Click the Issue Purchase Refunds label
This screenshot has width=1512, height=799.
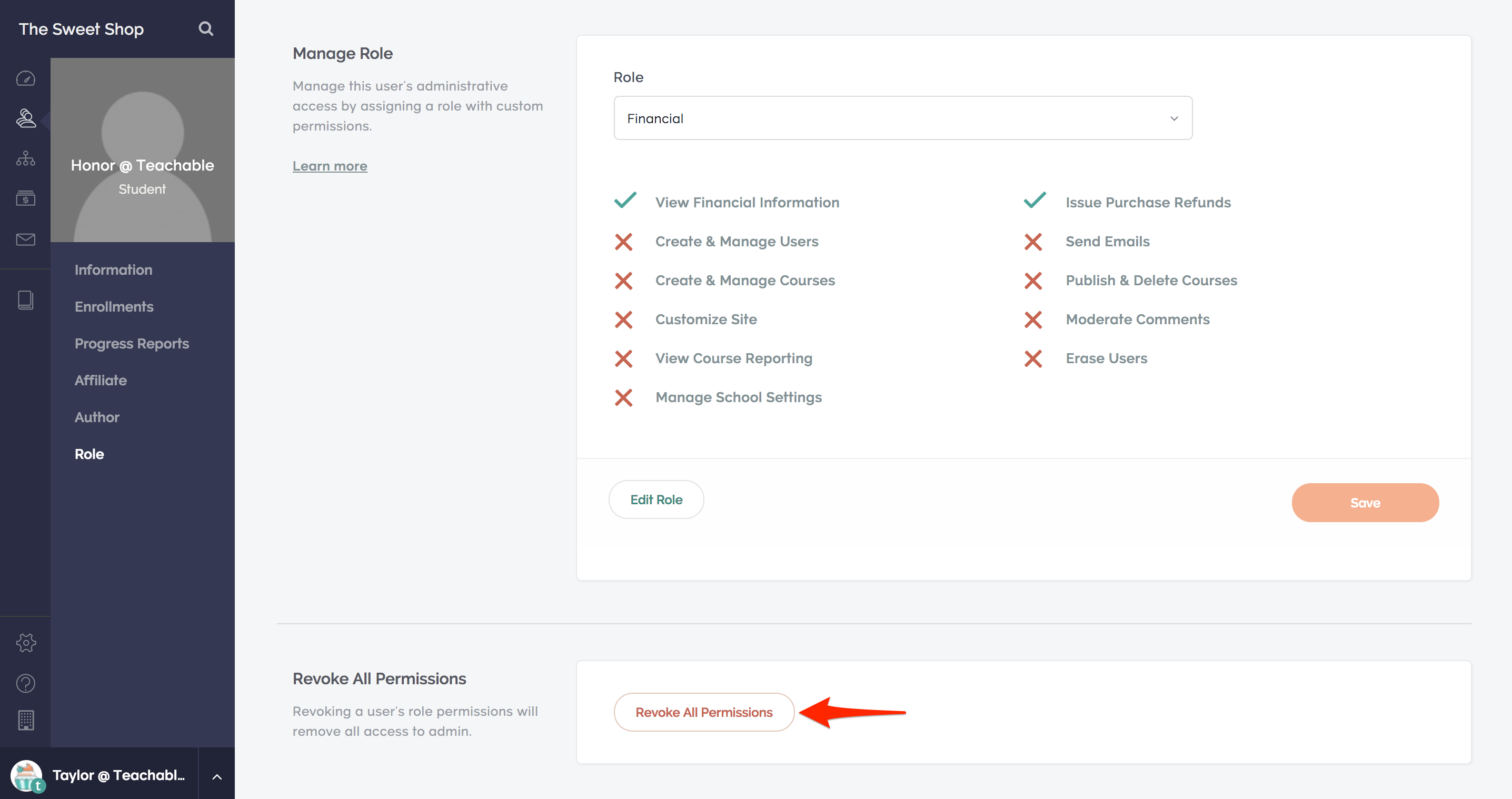click(1148, 203)
